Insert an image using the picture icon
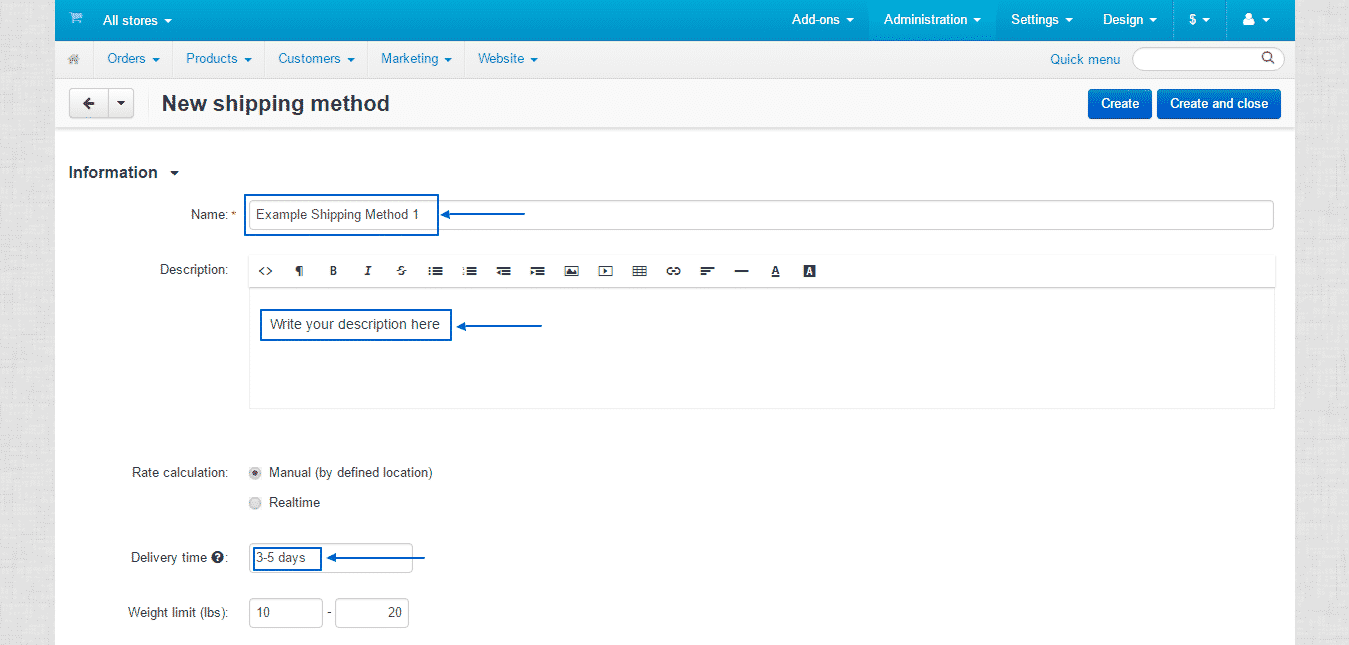1349x645 pixels. coord(571,270)
